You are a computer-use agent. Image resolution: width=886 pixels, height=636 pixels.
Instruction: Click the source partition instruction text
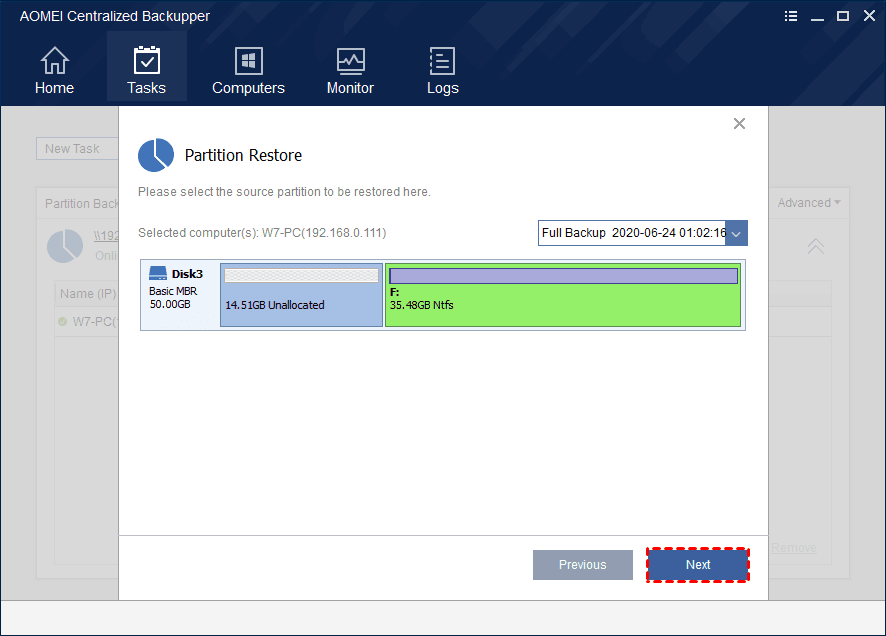coord(284,192)
